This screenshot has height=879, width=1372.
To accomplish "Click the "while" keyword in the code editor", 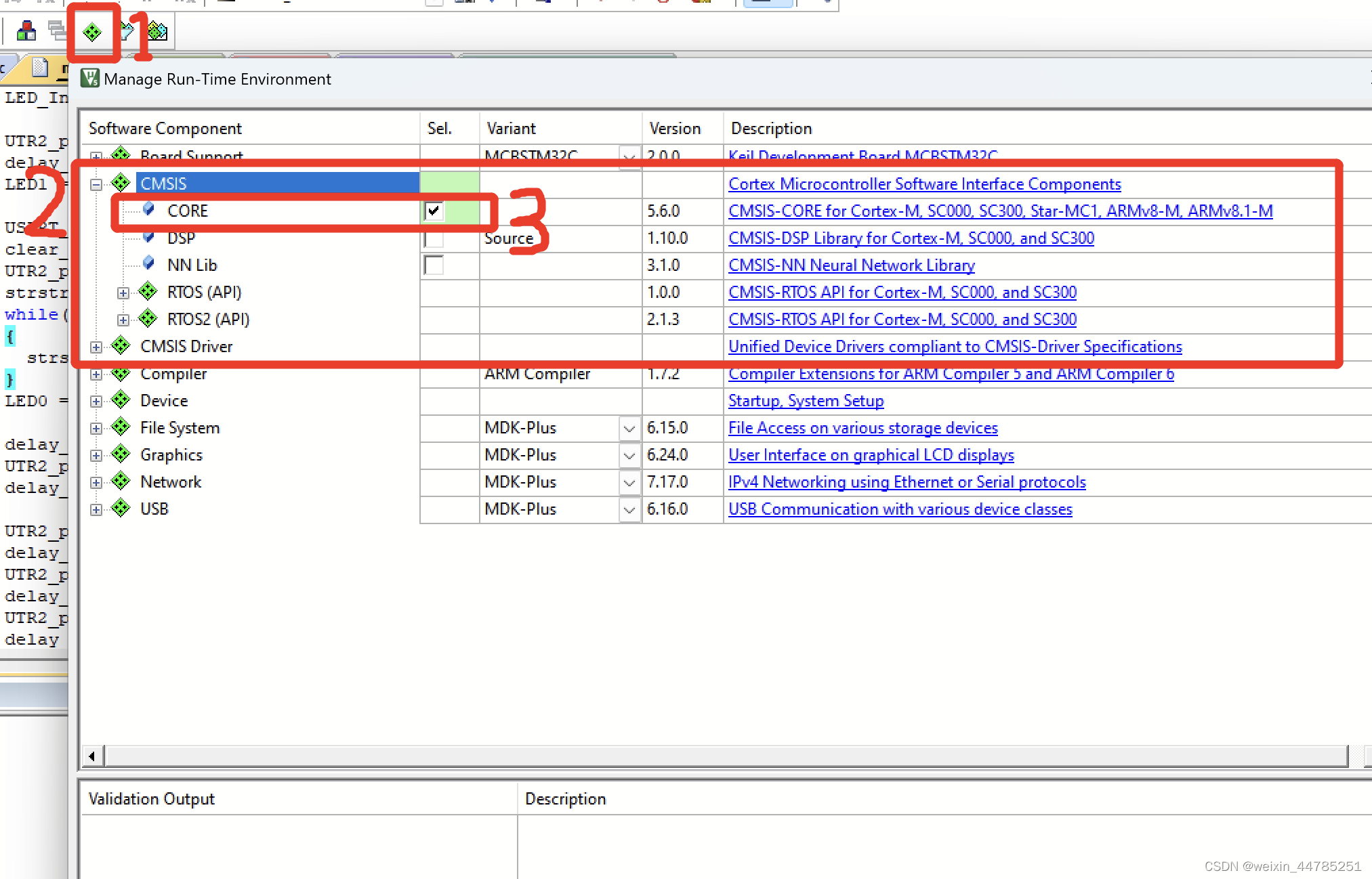I will point(31,314).
